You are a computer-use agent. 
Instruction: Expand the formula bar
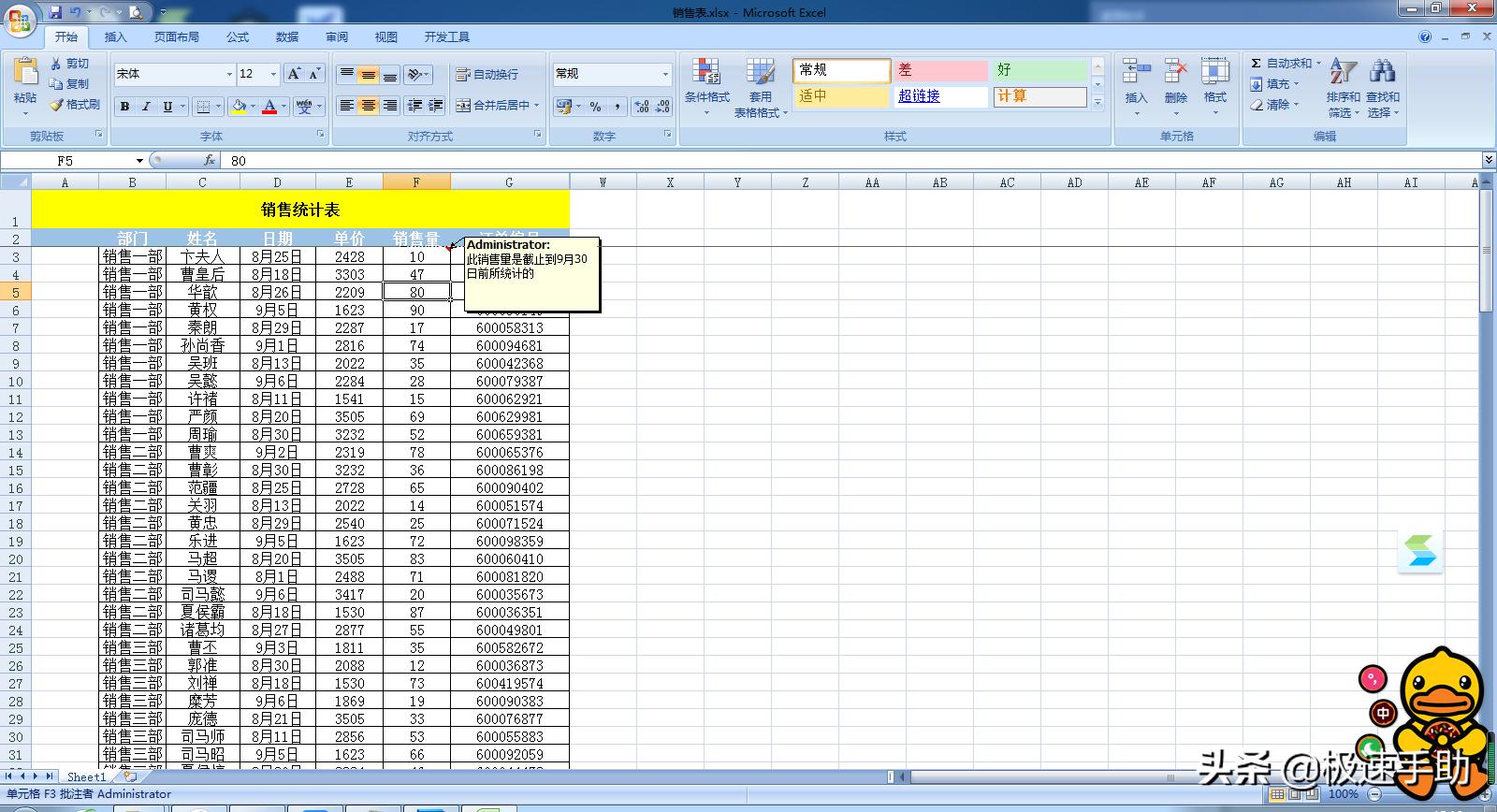[x=1489, y=160]
